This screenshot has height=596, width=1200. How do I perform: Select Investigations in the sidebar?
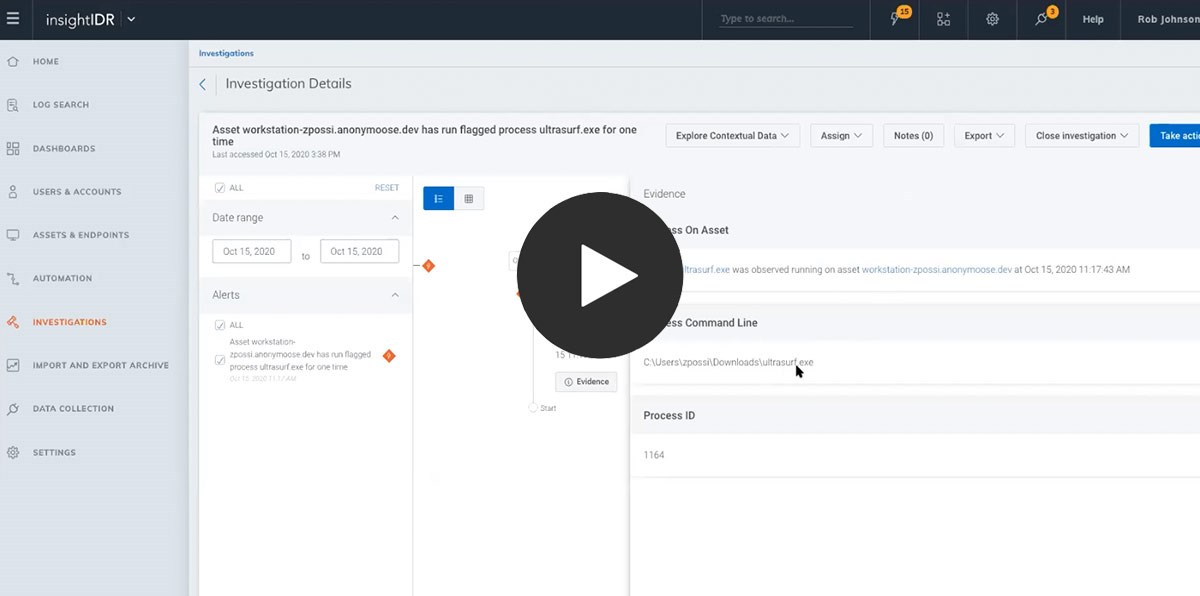coord(69,322)
